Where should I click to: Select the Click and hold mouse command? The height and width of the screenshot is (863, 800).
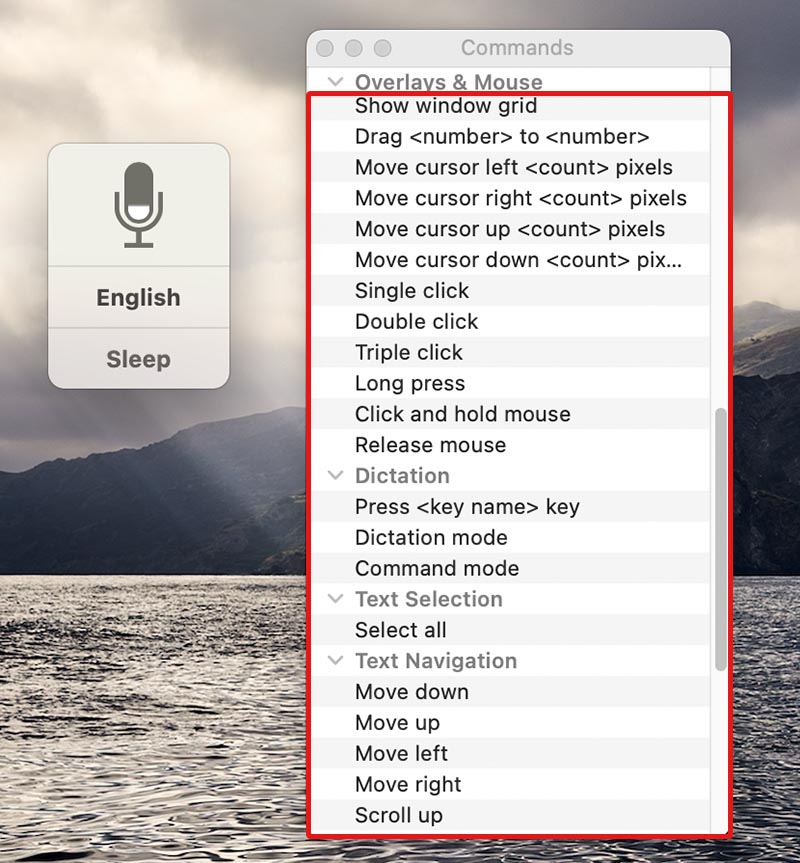click(462, 414)
